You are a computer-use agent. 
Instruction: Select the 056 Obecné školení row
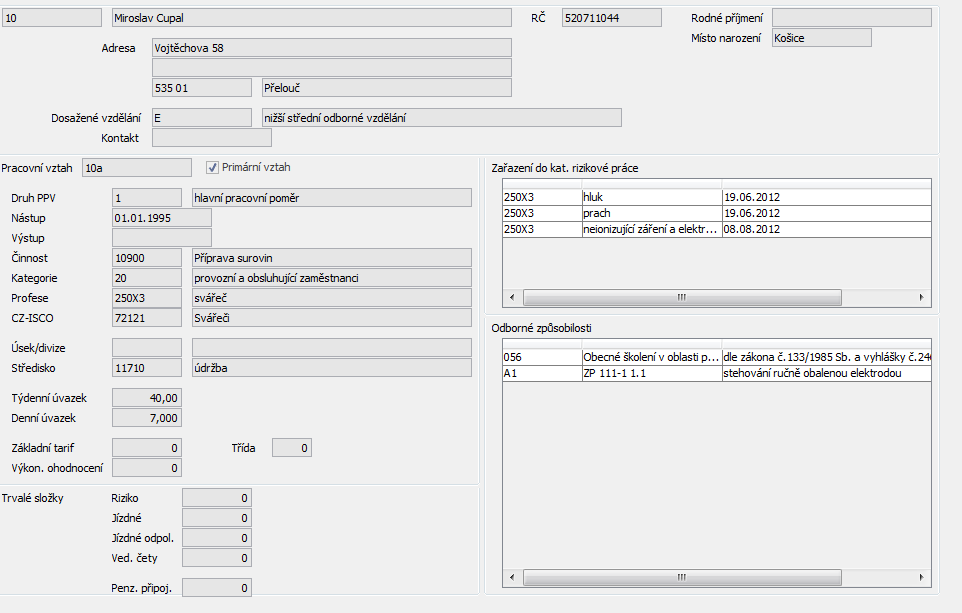coord(650,357)
